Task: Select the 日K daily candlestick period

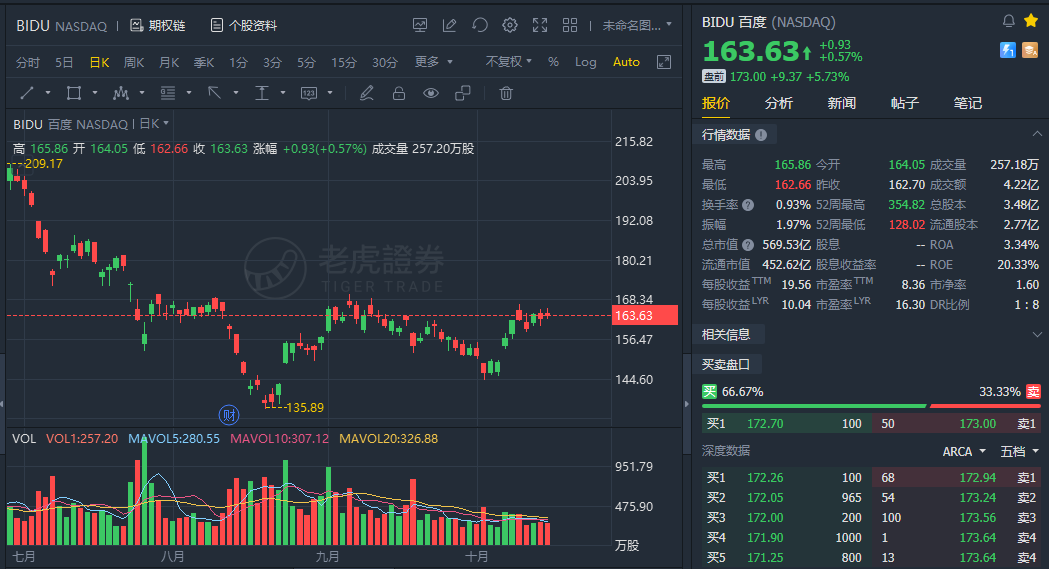Action: pyautogui.click(x=99, y=62)
